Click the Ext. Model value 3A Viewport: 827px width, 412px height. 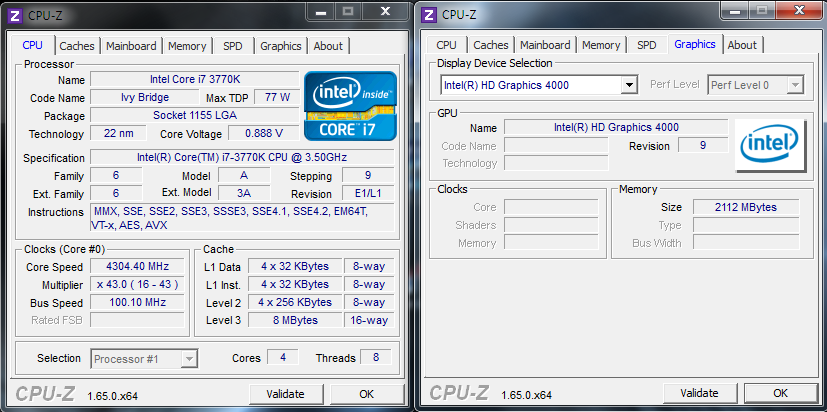coord(244,193)
